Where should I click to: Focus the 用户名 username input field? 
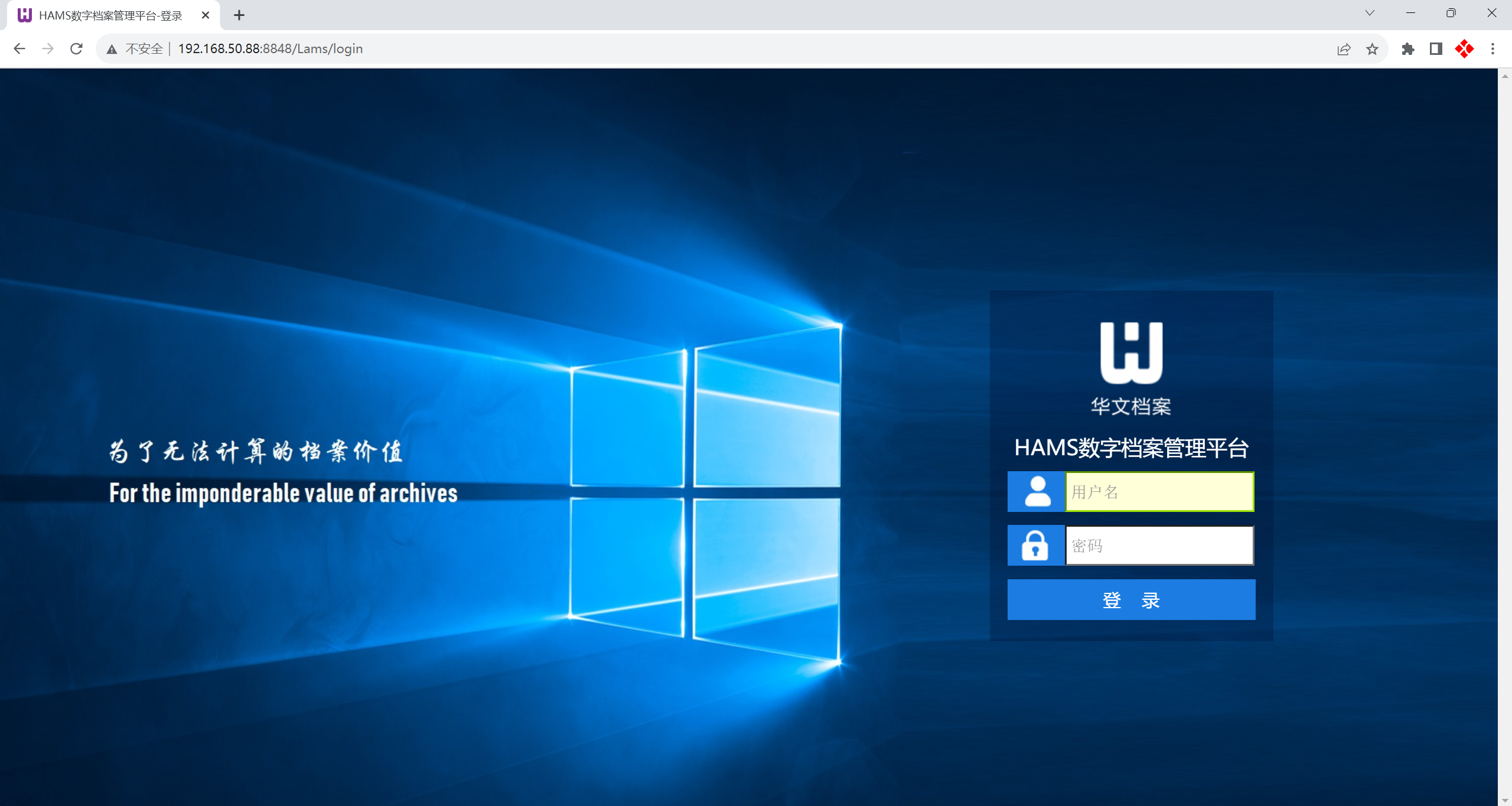coord(1159,491)
